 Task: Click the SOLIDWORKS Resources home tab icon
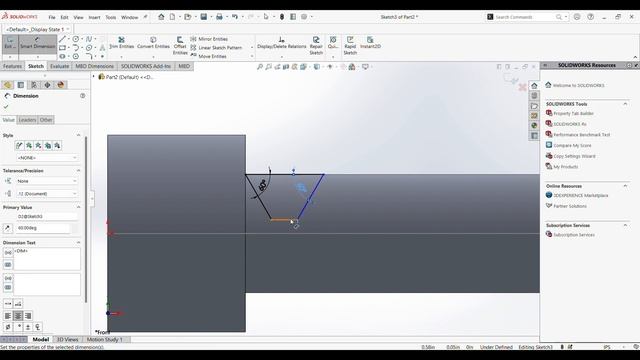(534, 86)
